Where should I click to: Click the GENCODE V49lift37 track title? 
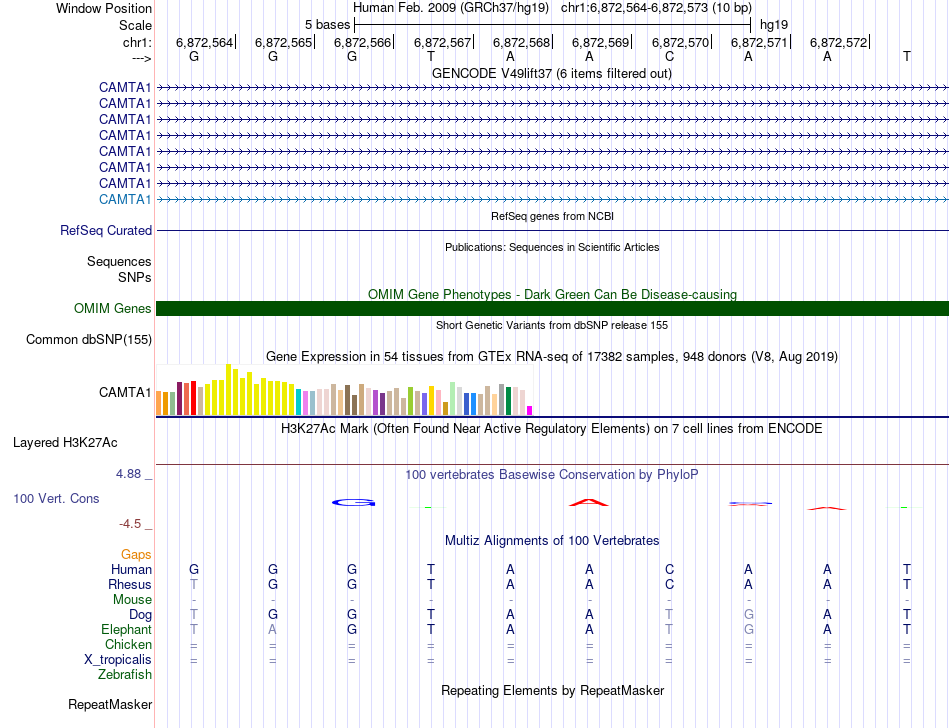pyautogui.click(x=551, y=73)
